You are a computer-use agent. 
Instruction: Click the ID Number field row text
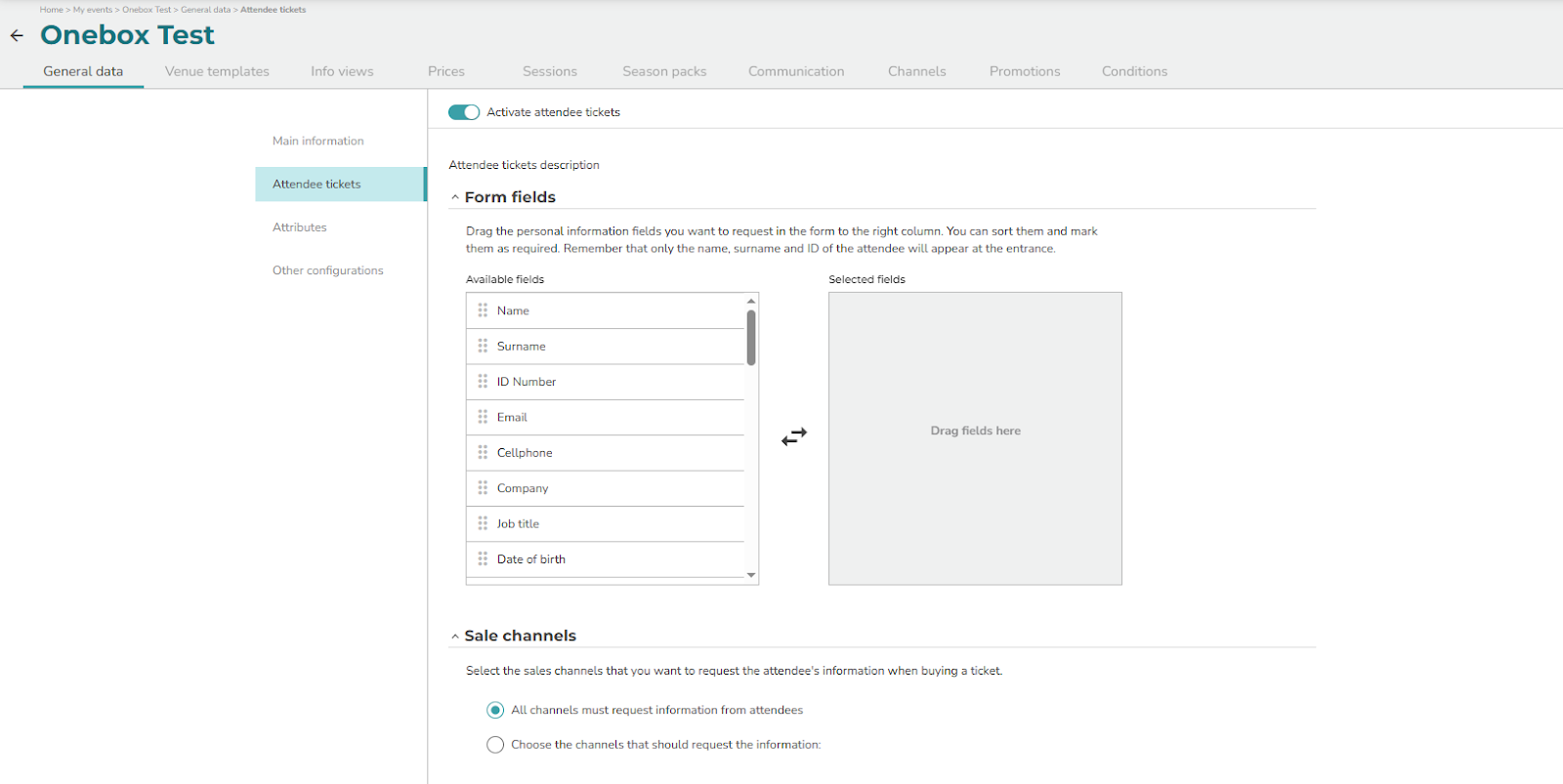tap(527, 382)
